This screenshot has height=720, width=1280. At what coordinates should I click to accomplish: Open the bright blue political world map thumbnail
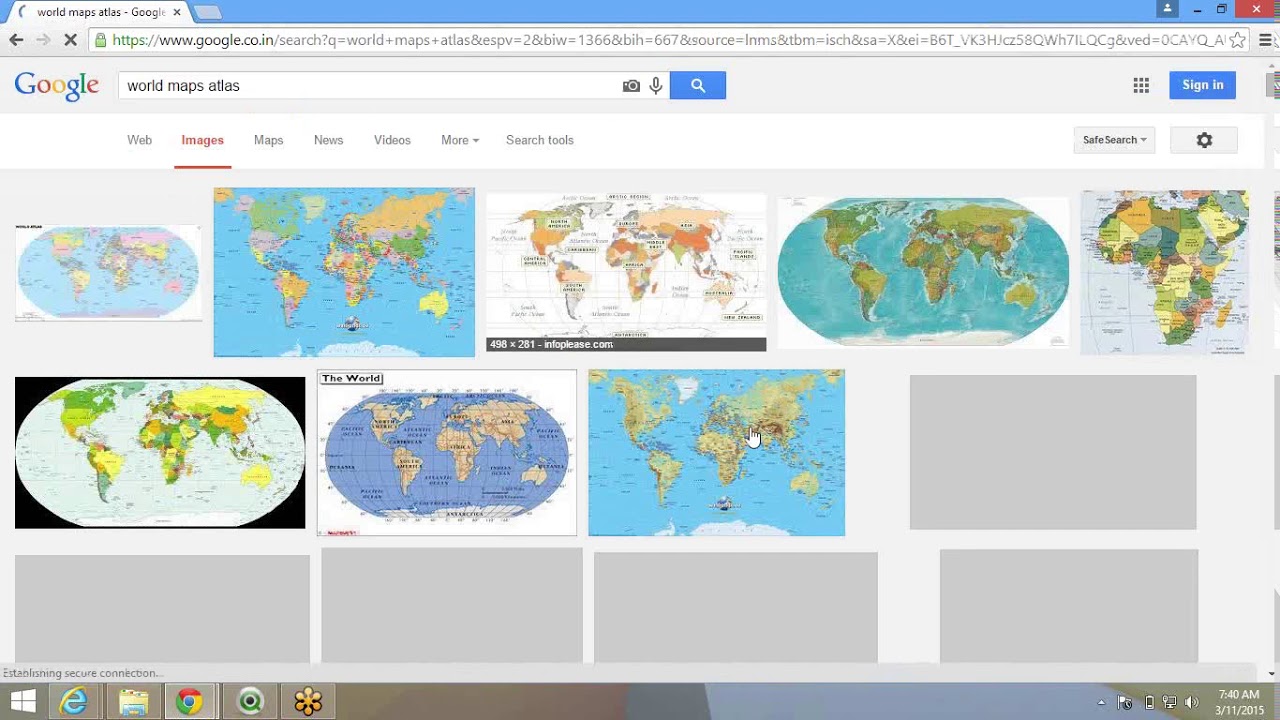344,272
